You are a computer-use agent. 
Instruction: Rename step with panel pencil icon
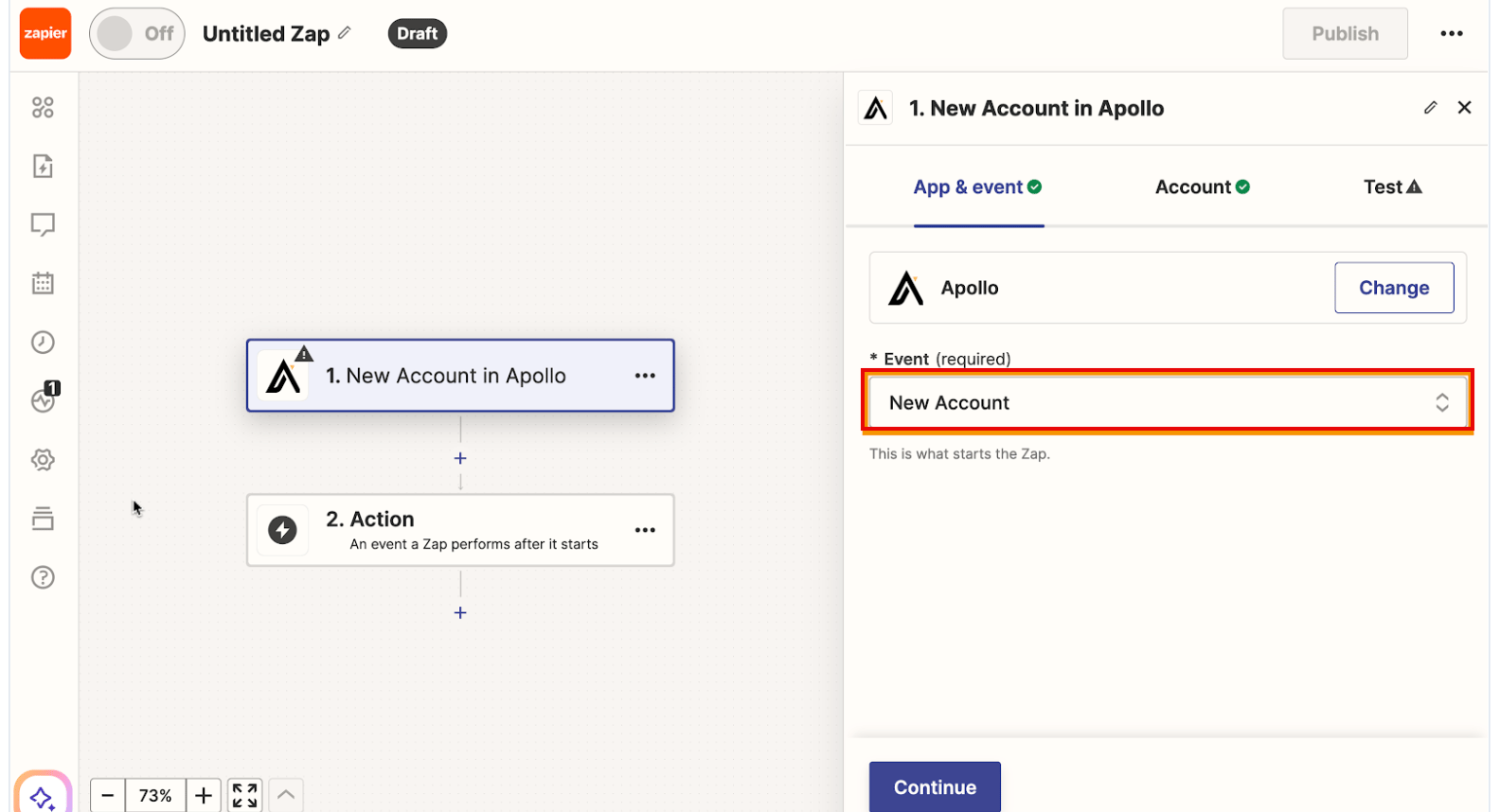pyautogui.click(x=1430, y=108)
